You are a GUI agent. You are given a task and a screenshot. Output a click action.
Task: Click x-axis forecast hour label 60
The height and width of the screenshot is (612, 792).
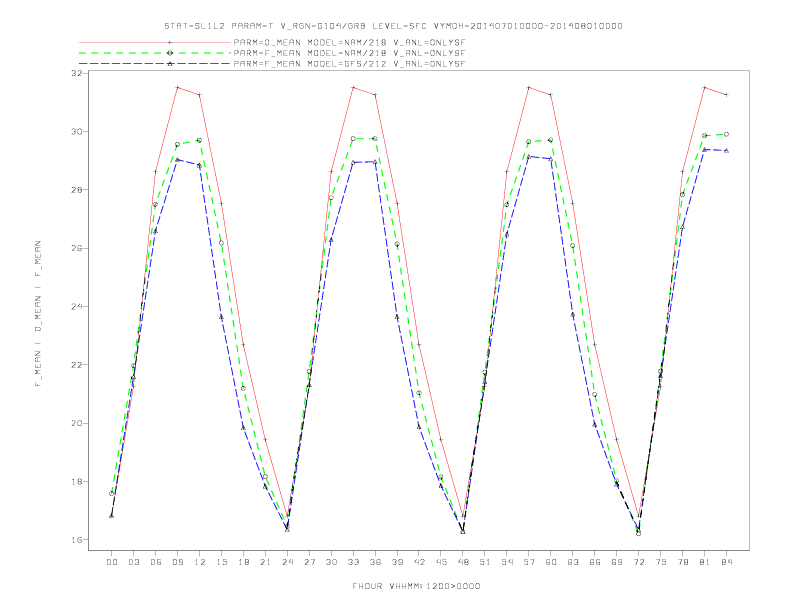click(x=551, y=562)
